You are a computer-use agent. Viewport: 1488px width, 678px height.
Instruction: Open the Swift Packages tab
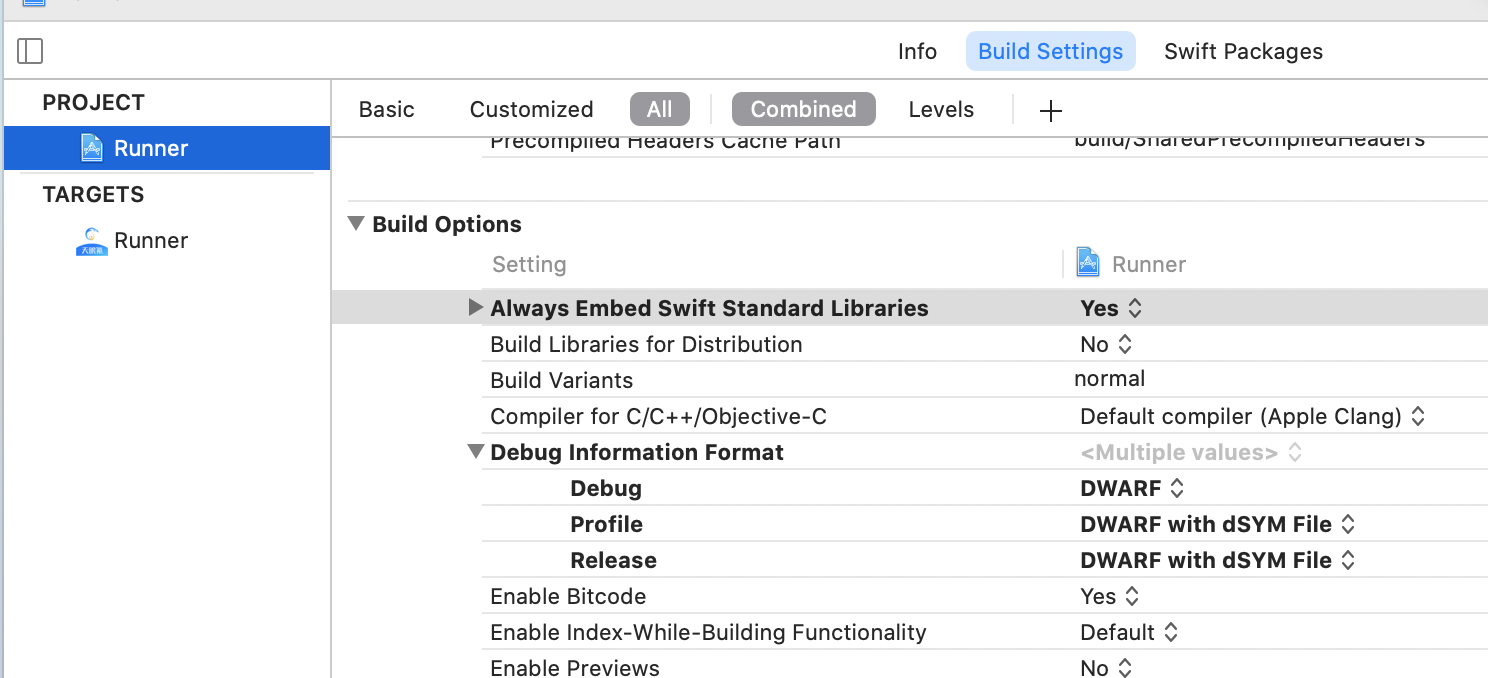pyautogui.click(x=1243, y=52)
